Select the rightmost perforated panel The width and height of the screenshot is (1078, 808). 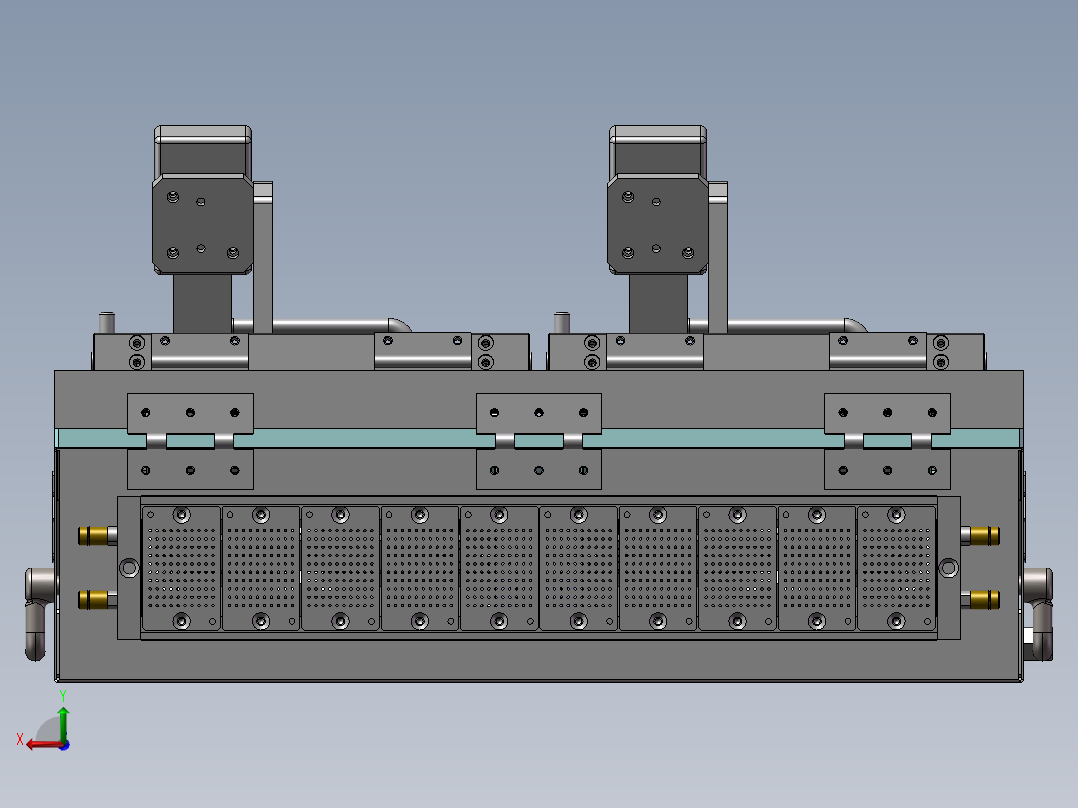[895, 568]
